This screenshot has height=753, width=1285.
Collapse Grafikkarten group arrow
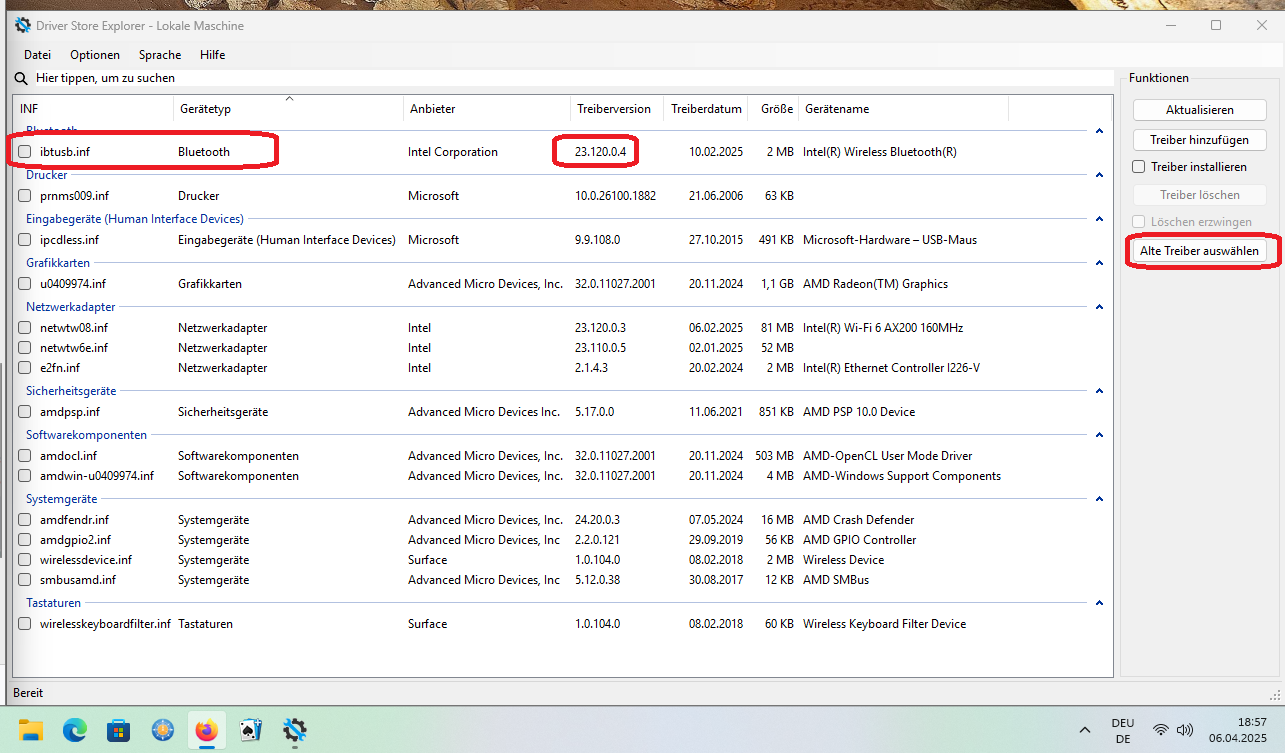coord(1099,263)
